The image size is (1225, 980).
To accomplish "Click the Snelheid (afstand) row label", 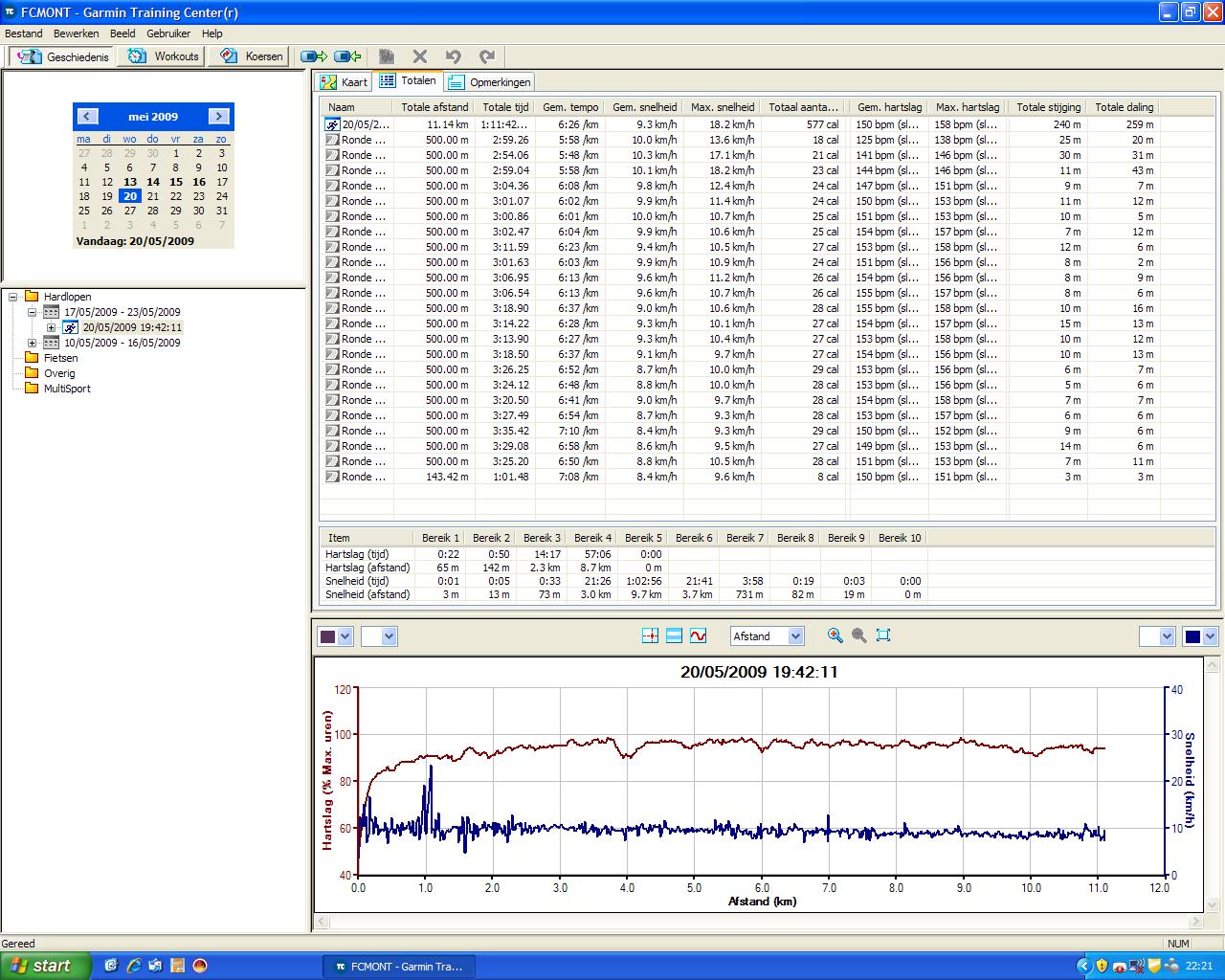I will pyautogui.click(x=367, y=594).
